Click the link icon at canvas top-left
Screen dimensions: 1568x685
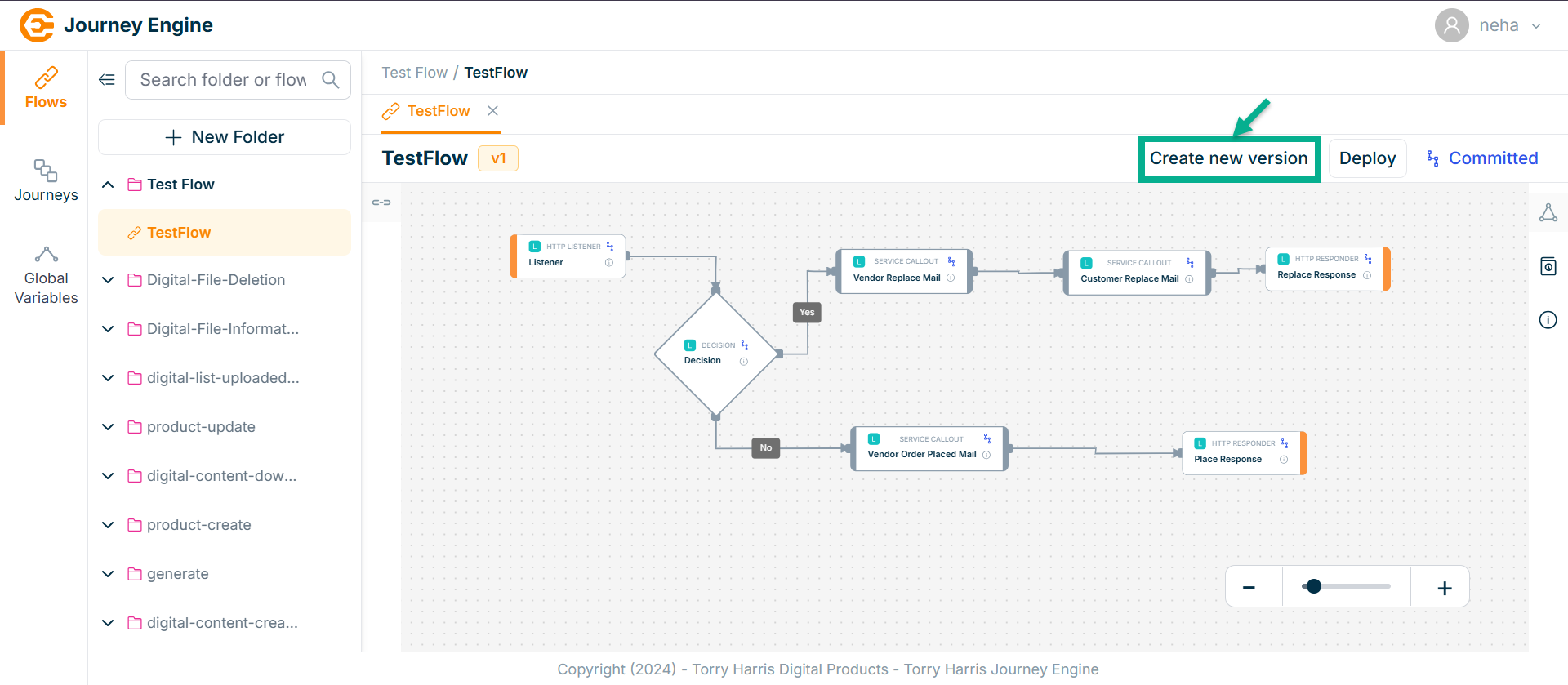(381, 202)
